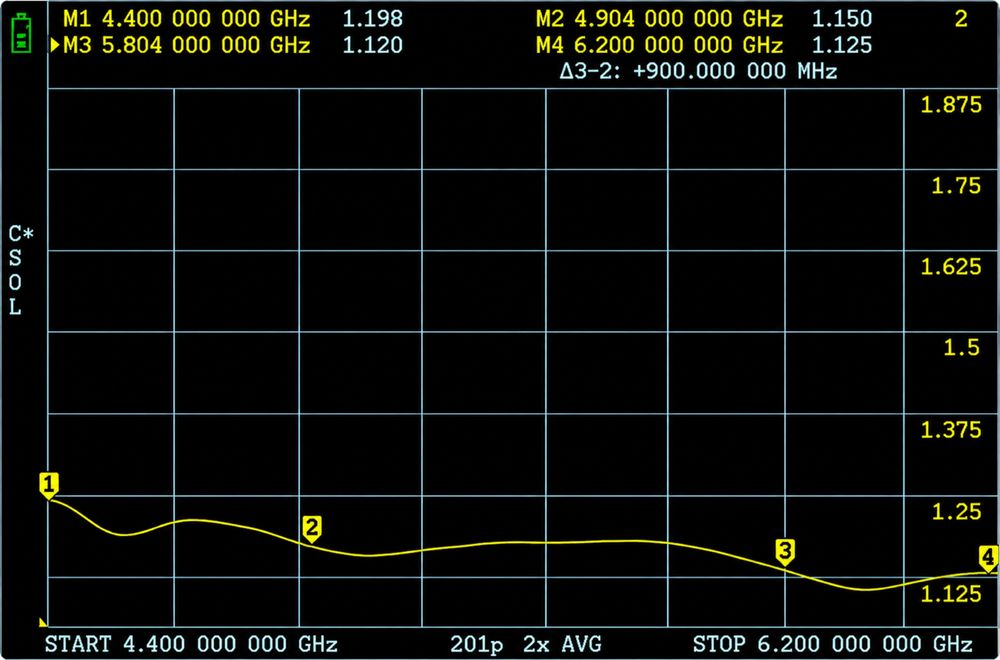Click the 2x AVG averaging indicator
This screenshot has height=660, width=1000.
tap(564, 643)
